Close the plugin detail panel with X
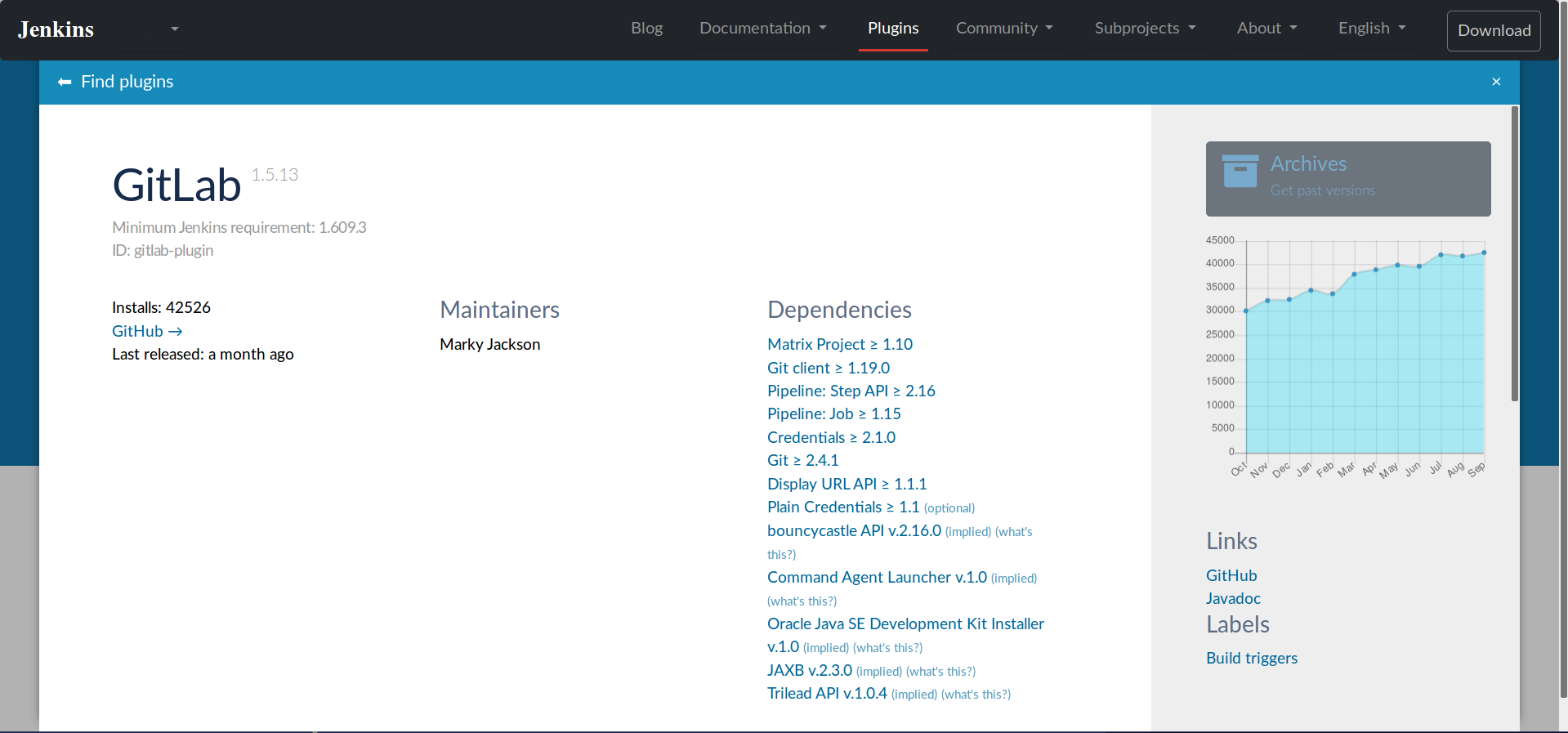This screenshot has width=1568, height=733. 1496,82
